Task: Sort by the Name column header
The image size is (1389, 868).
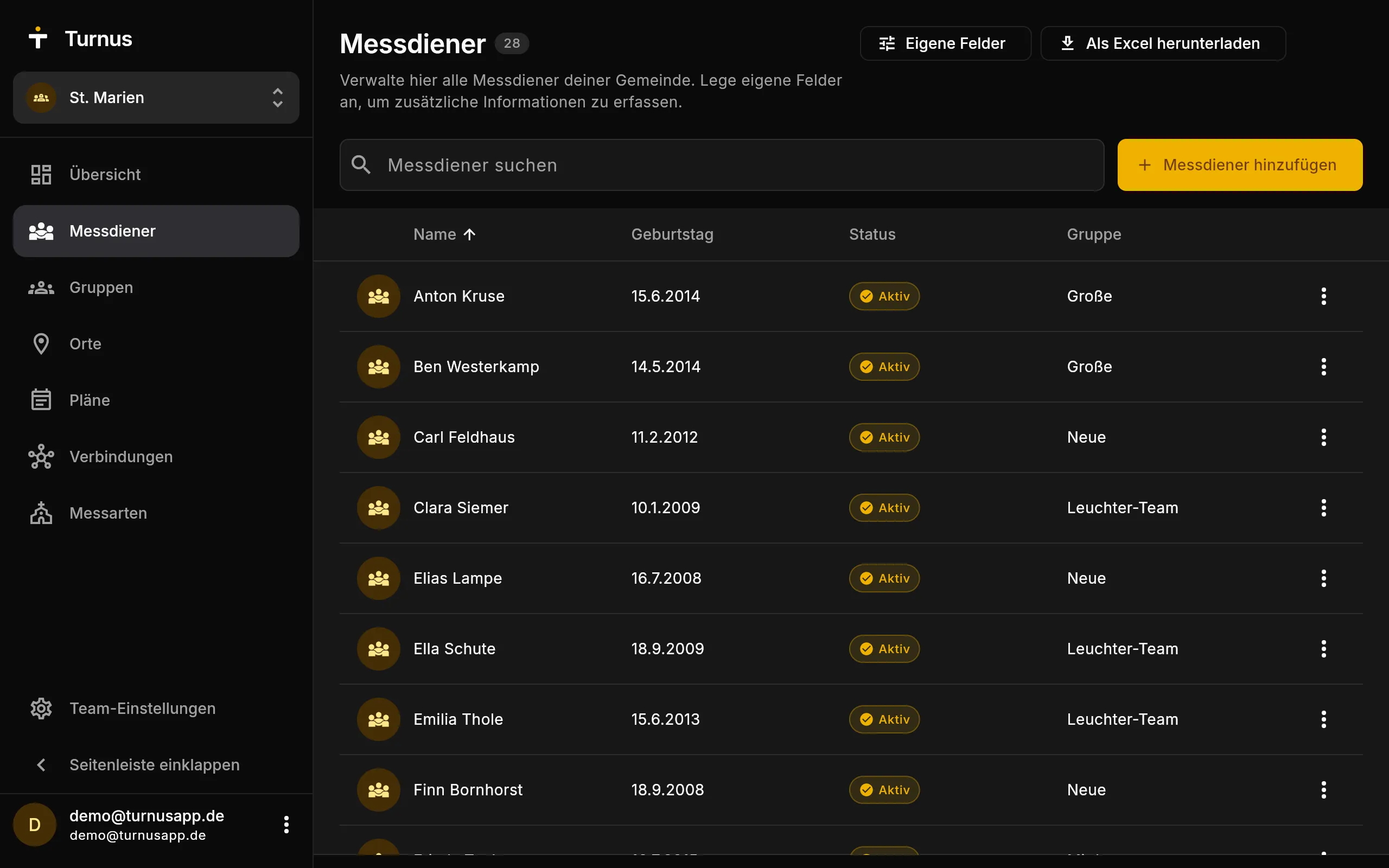Action: point(444,234)
